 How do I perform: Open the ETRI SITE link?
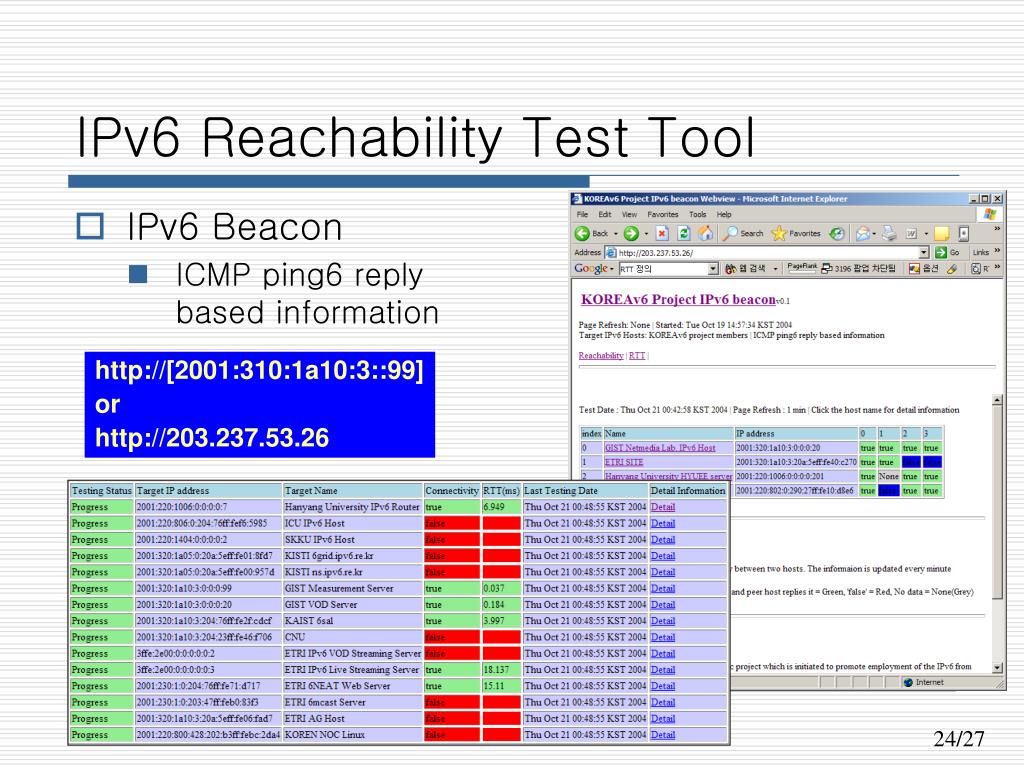(624, 462)
